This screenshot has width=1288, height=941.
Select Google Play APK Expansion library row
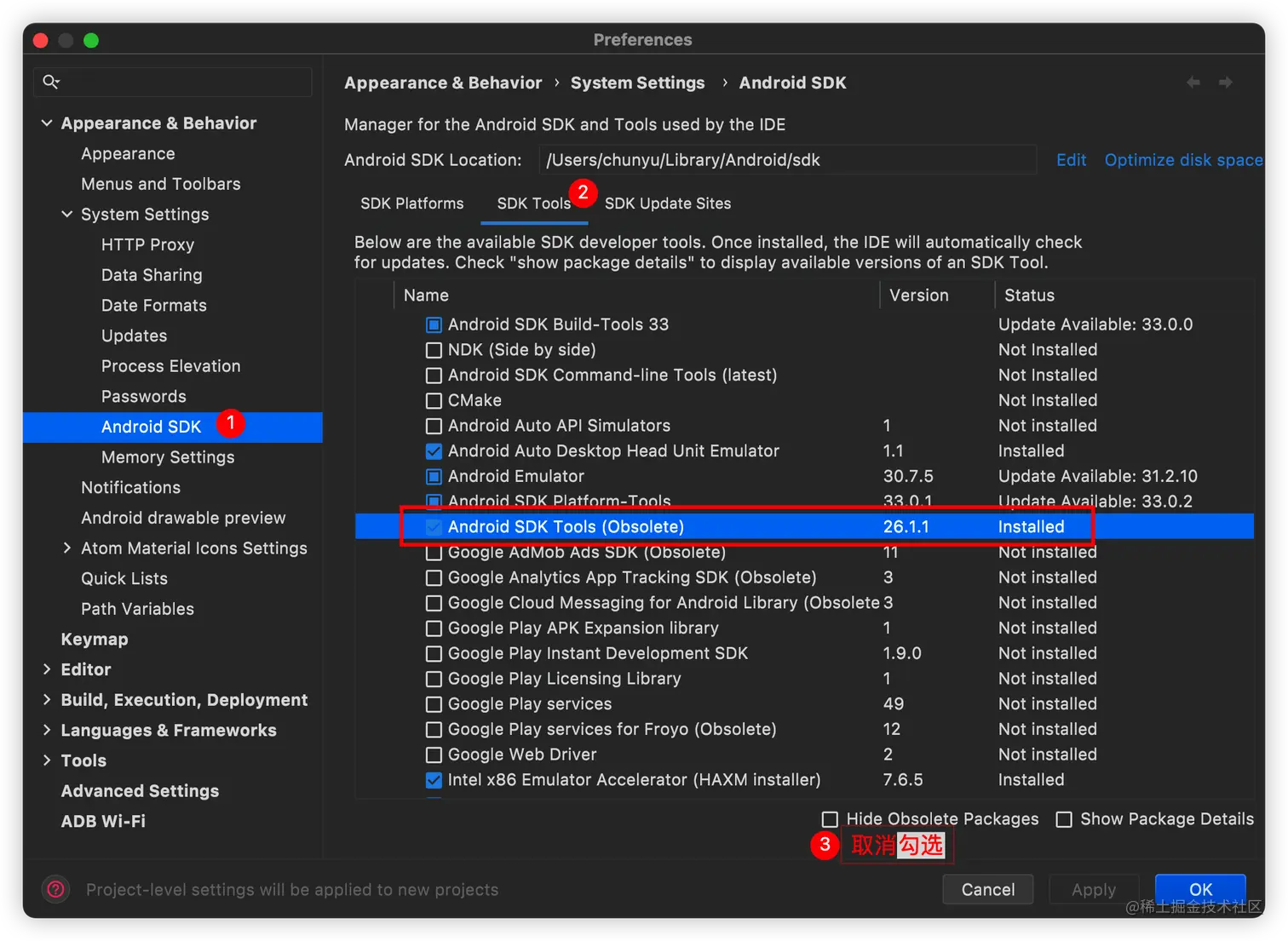pos(804,628)
